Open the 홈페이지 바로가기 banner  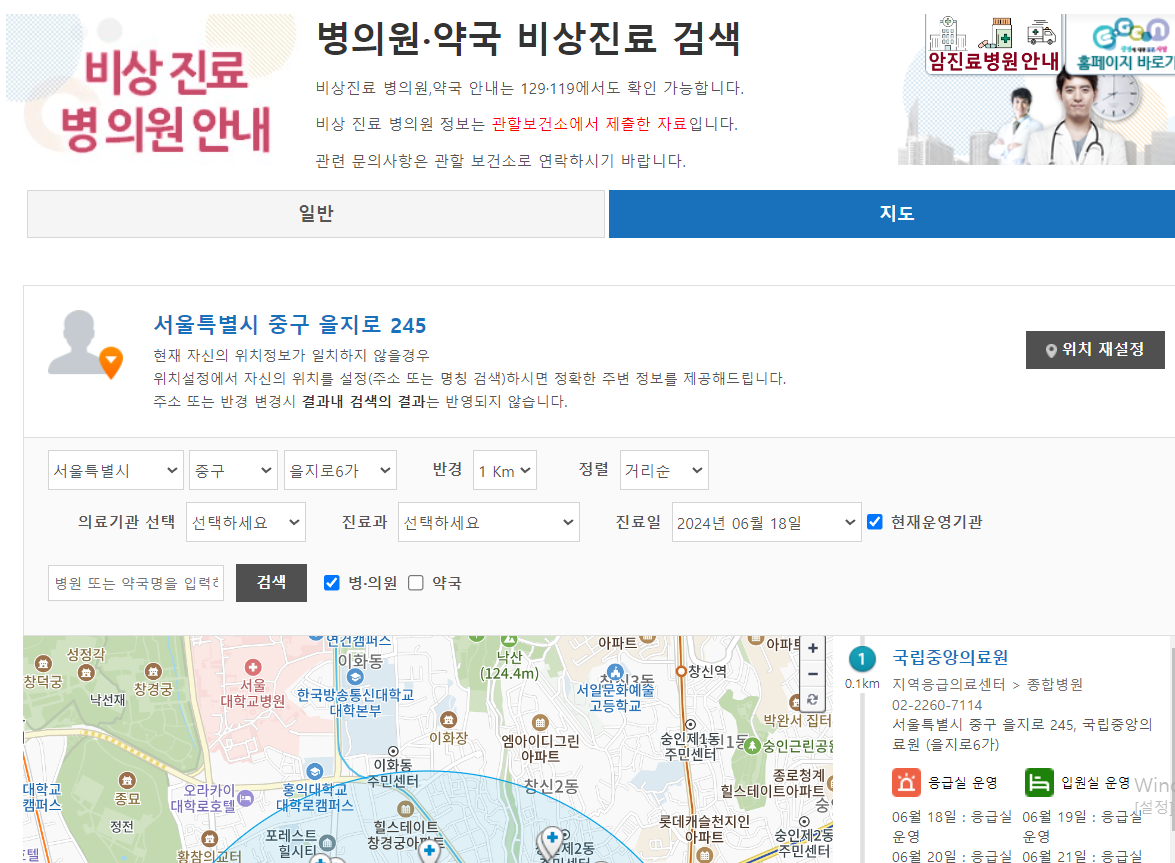(x=1122, y=44)
